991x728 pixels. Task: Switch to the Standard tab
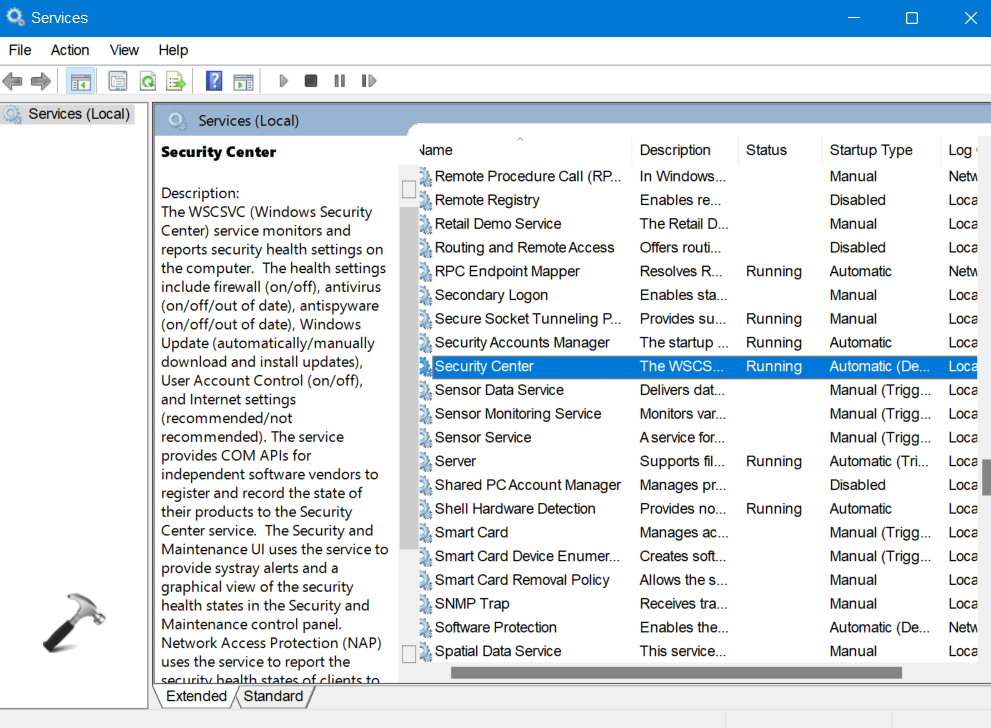[x=273, y=696]
